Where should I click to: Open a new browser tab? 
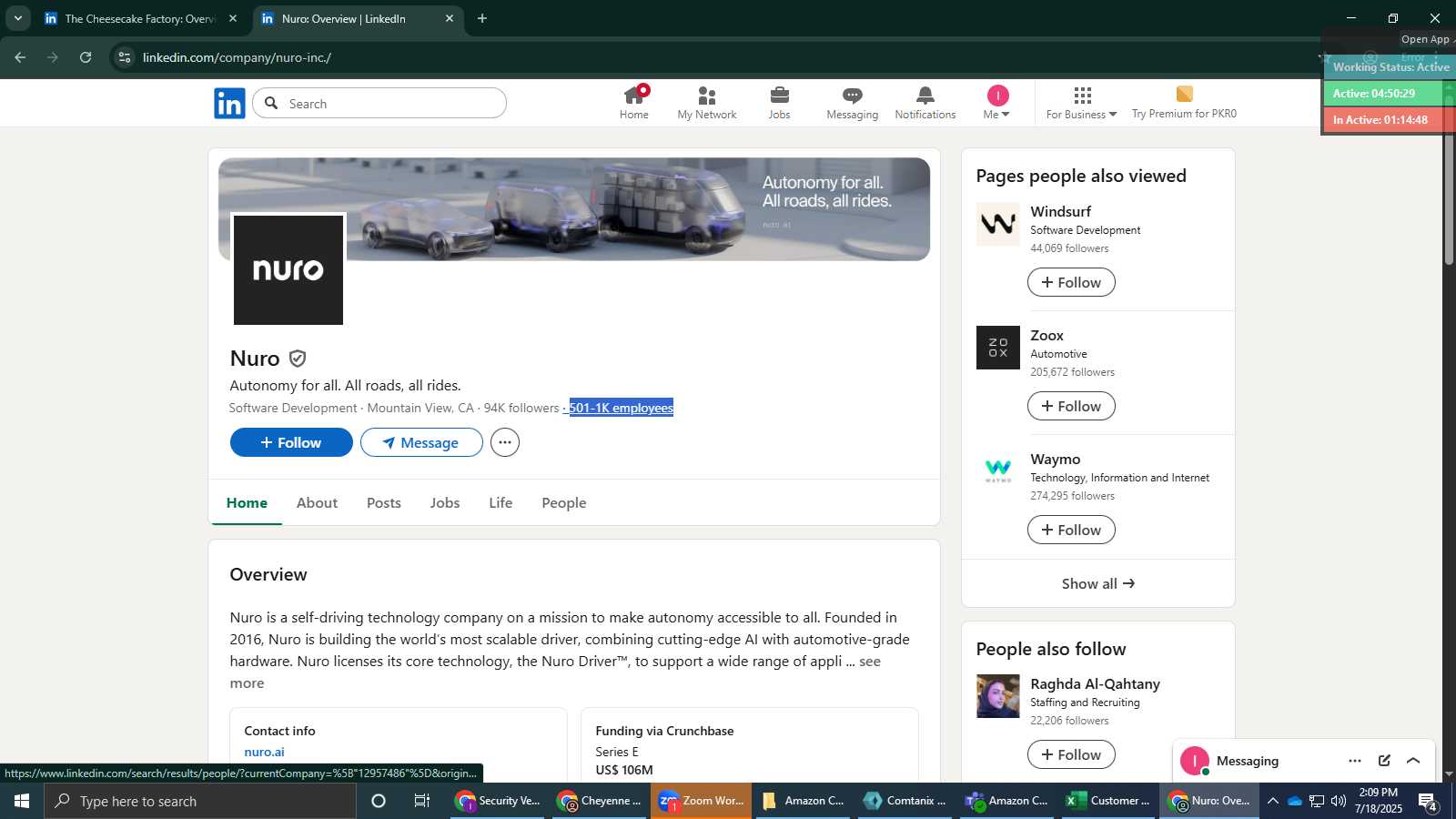482,18
